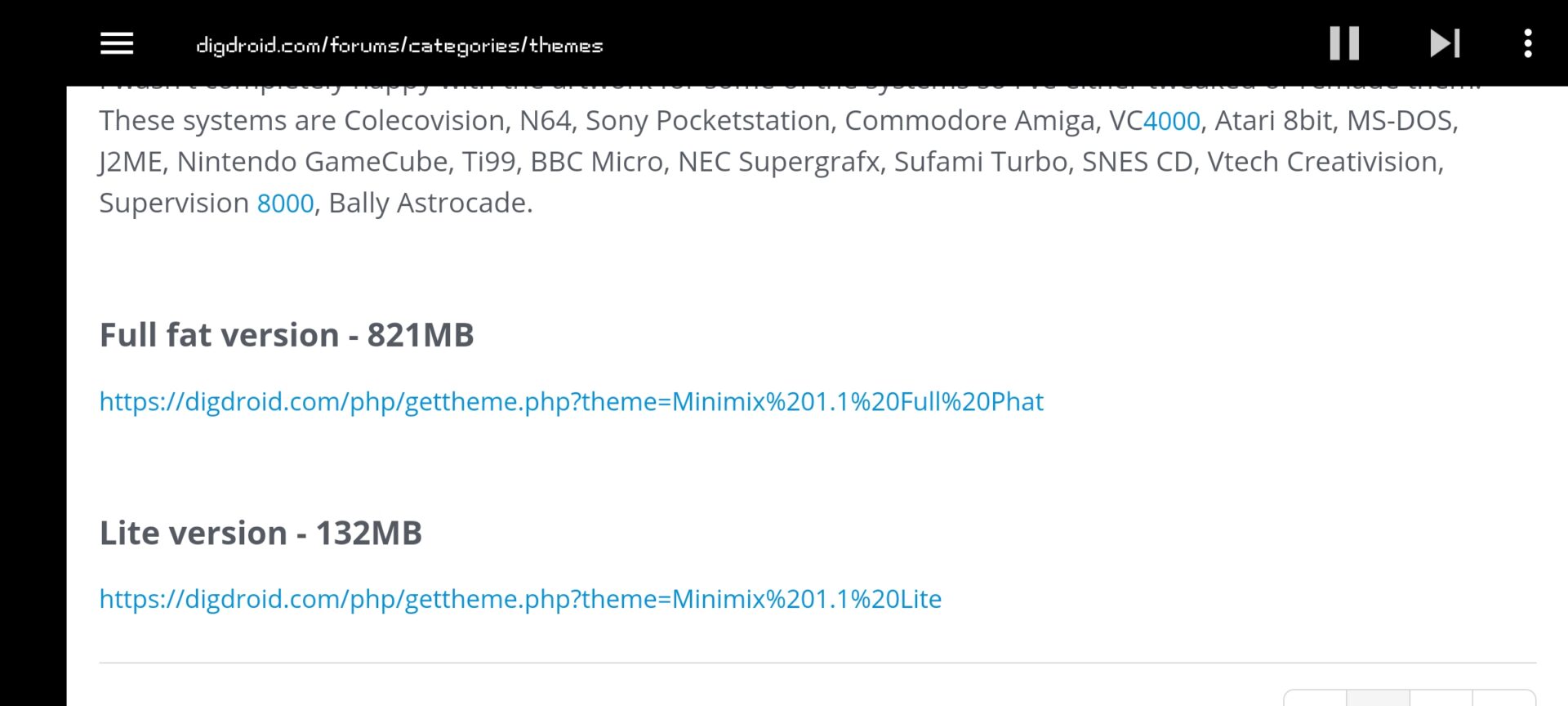Click Bally Astrocade in the systems list
Image resolution: width=1568 pixels, height=706 pixels.
coord(428,203)
